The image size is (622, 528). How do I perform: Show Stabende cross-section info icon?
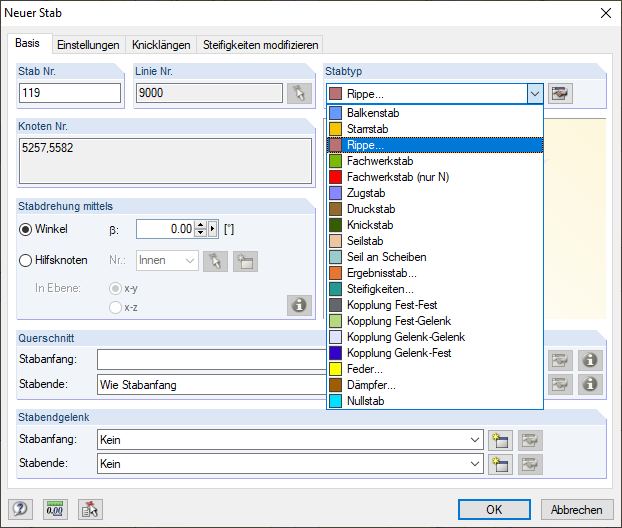pyautogui.click(x=590, y=384)
